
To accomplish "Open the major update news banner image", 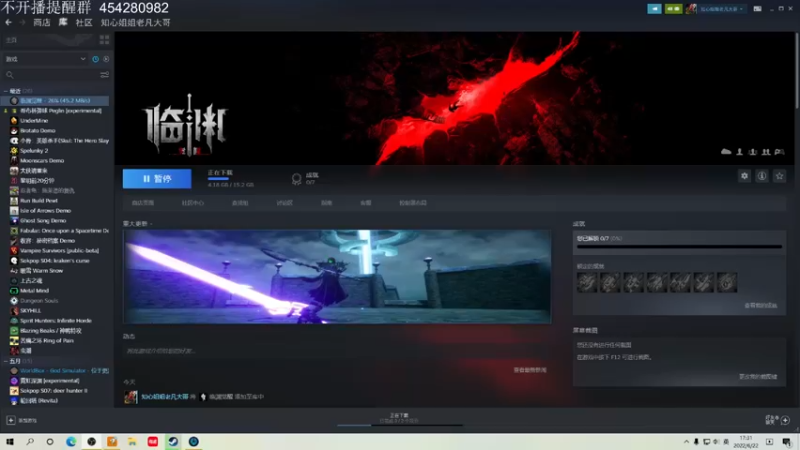I will [x=337, y=277].
